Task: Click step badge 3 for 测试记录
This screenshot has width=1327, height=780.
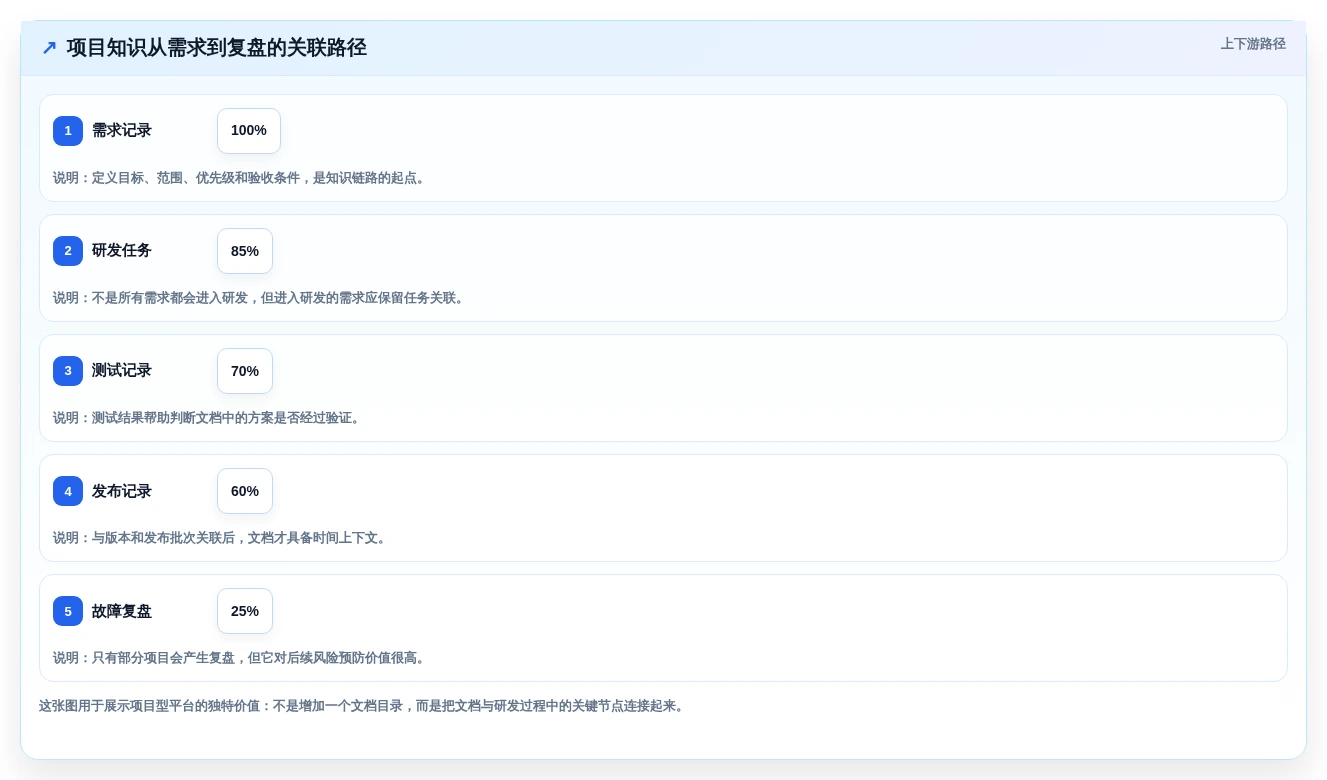Action: click(68, 371)
